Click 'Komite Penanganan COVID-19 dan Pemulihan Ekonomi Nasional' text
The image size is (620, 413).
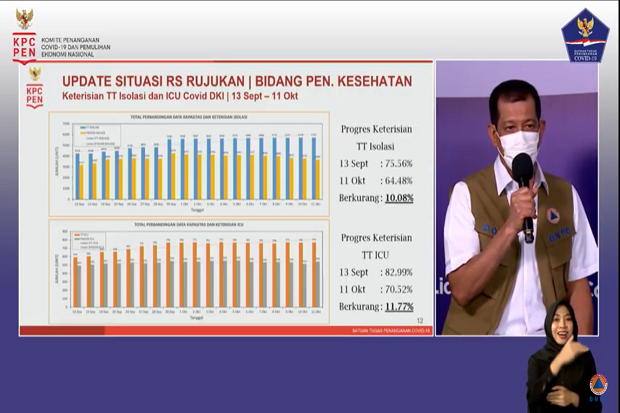76,47
